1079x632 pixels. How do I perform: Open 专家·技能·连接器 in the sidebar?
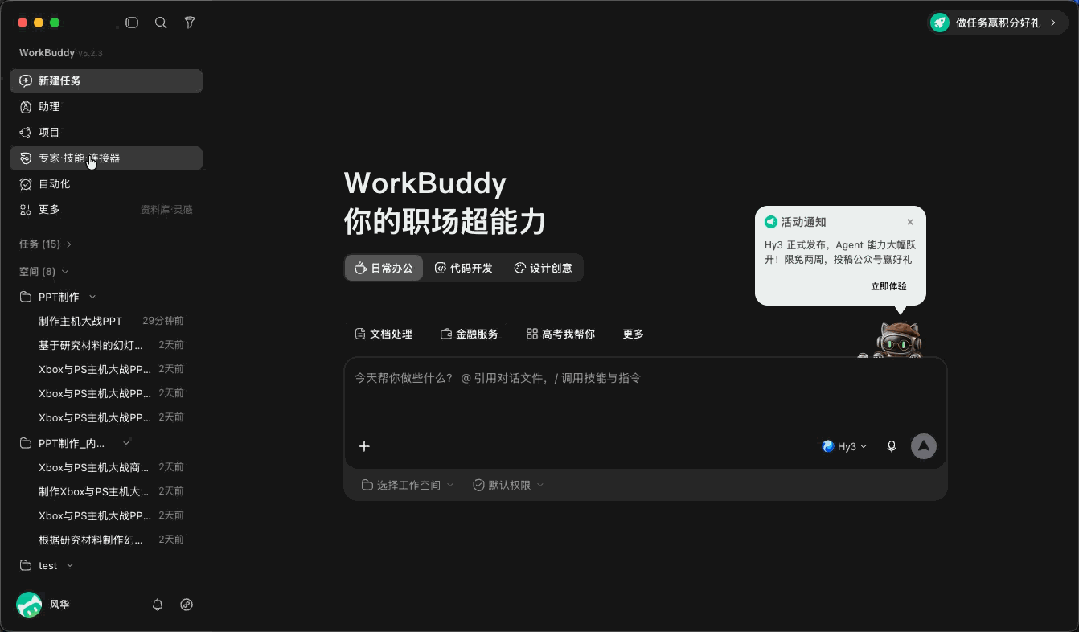tap(106, 158)
